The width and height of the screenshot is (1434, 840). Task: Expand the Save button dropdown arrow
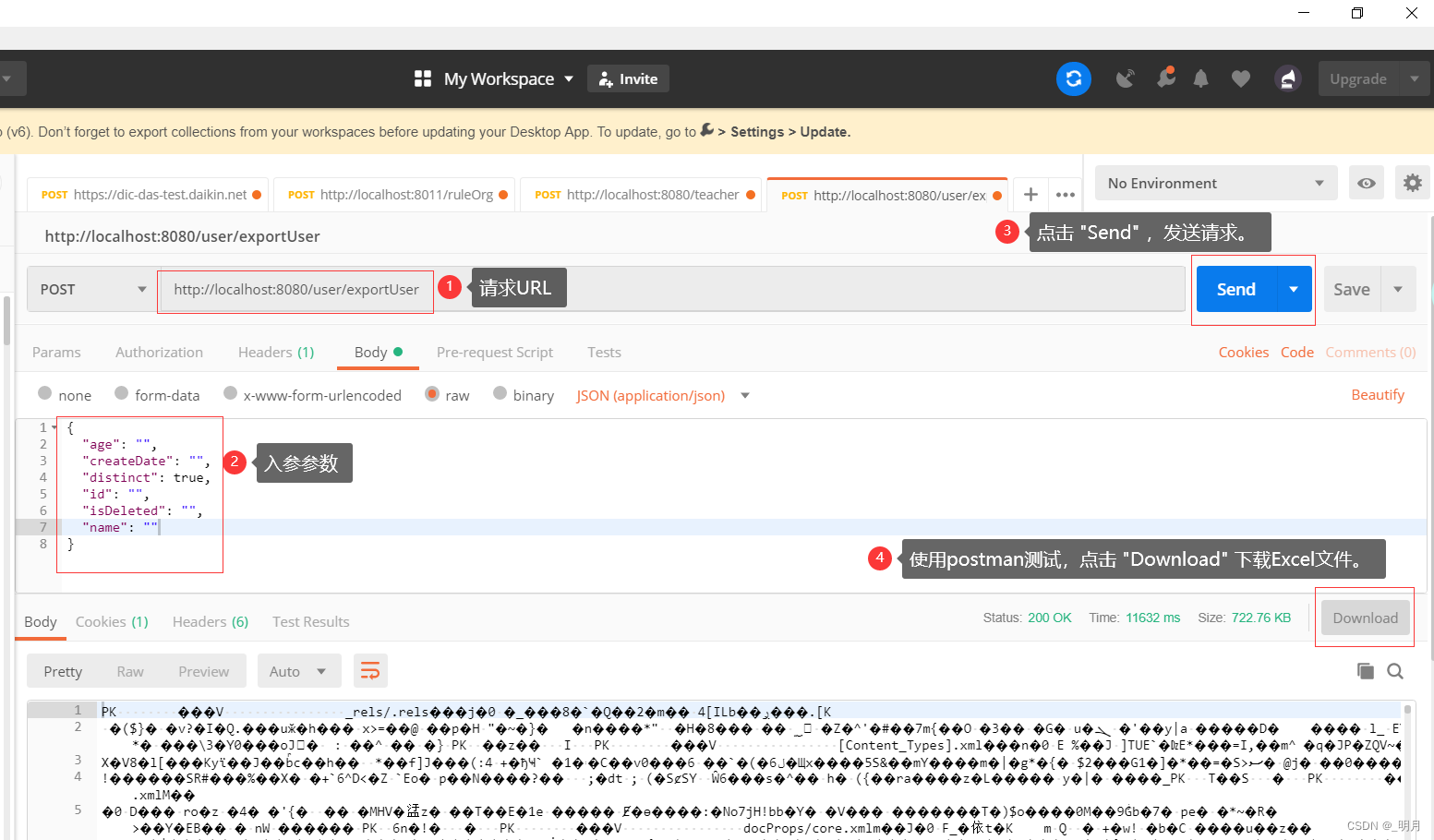(x=1398, y=289)
